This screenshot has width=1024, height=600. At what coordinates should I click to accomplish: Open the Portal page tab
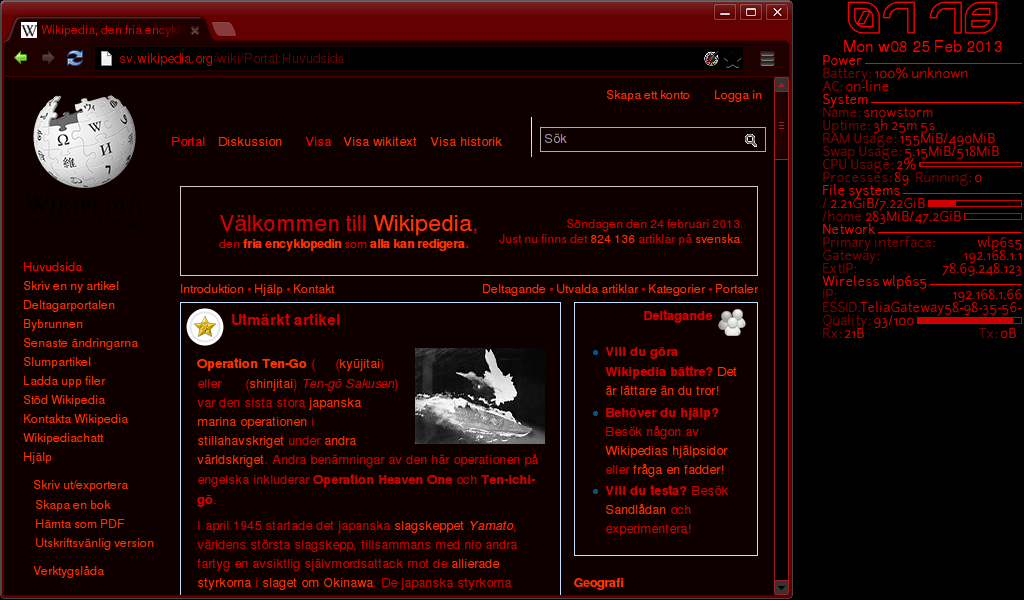(188, 142)
